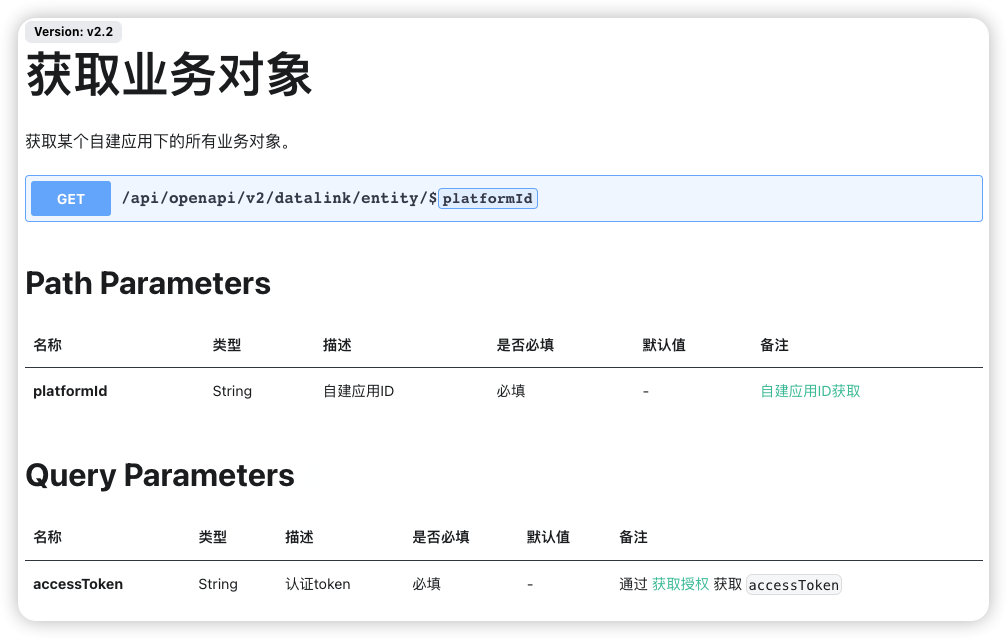Click 必填 in the platformId row
The height and width of the screenshot is (639, 1007).
pos(511,391)
